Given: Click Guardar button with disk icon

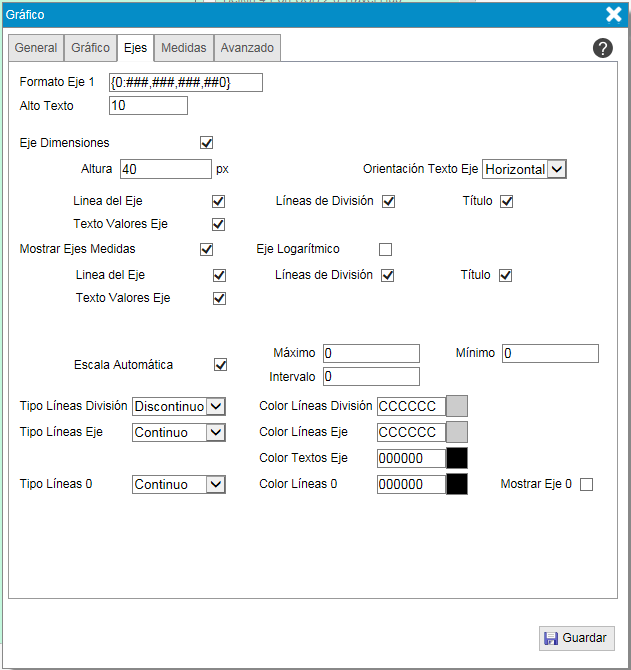Looking at the screenshot, I should (x=577, y=638).
